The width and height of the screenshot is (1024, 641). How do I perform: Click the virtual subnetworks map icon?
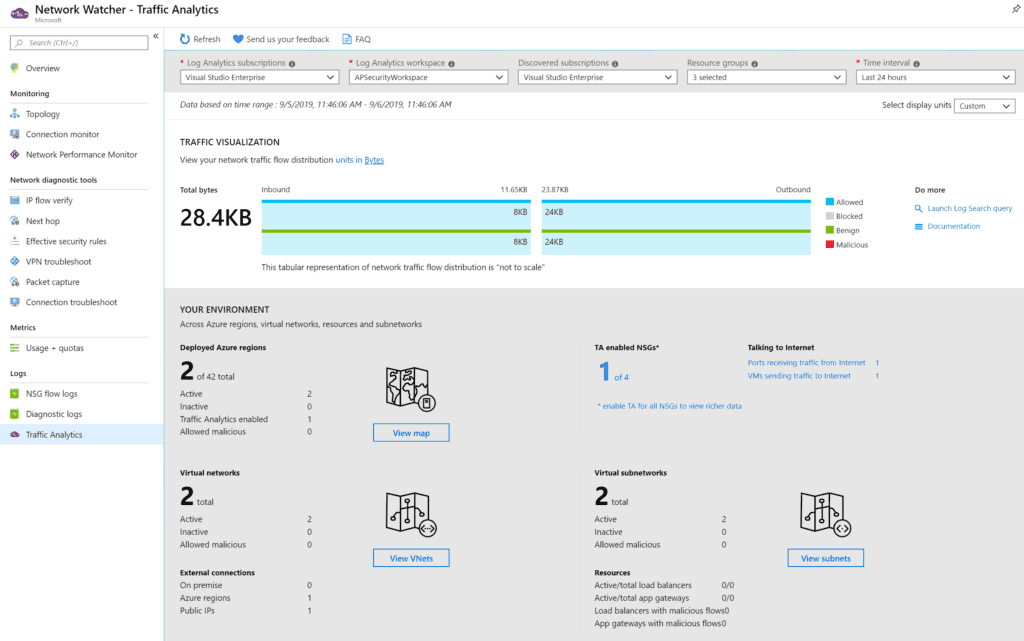click(825, 514)
